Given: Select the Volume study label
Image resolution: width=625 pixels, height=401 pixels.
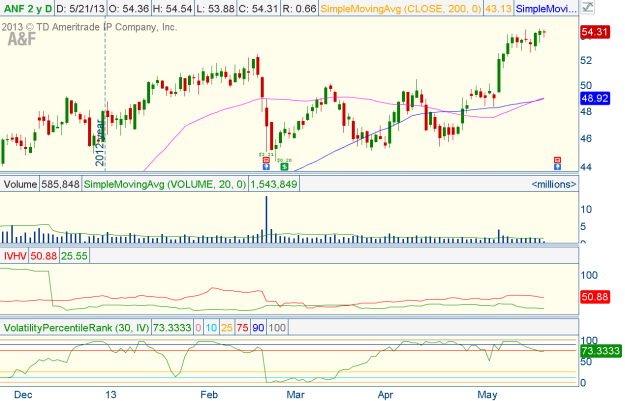Looking at the screenshot, I should pos(20,184).
